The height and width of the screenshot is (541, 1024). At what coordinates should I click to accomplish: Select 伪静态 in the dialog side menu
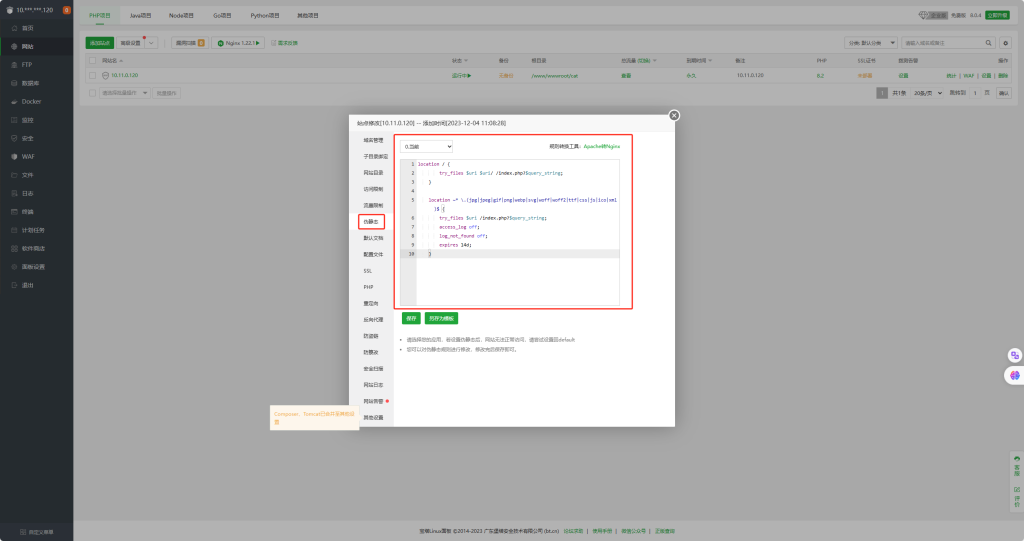[371, 221]
